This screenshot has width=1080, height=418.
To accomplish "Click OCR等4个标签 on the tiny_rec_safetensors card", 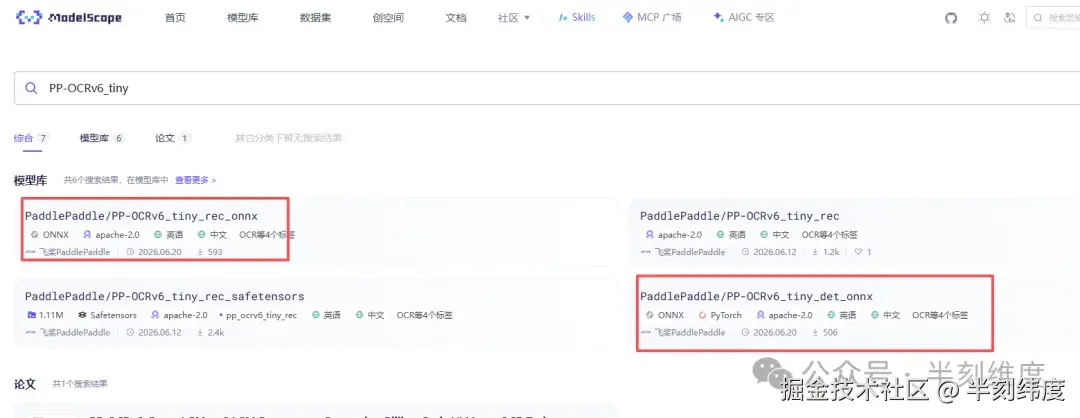I will 424,315.
